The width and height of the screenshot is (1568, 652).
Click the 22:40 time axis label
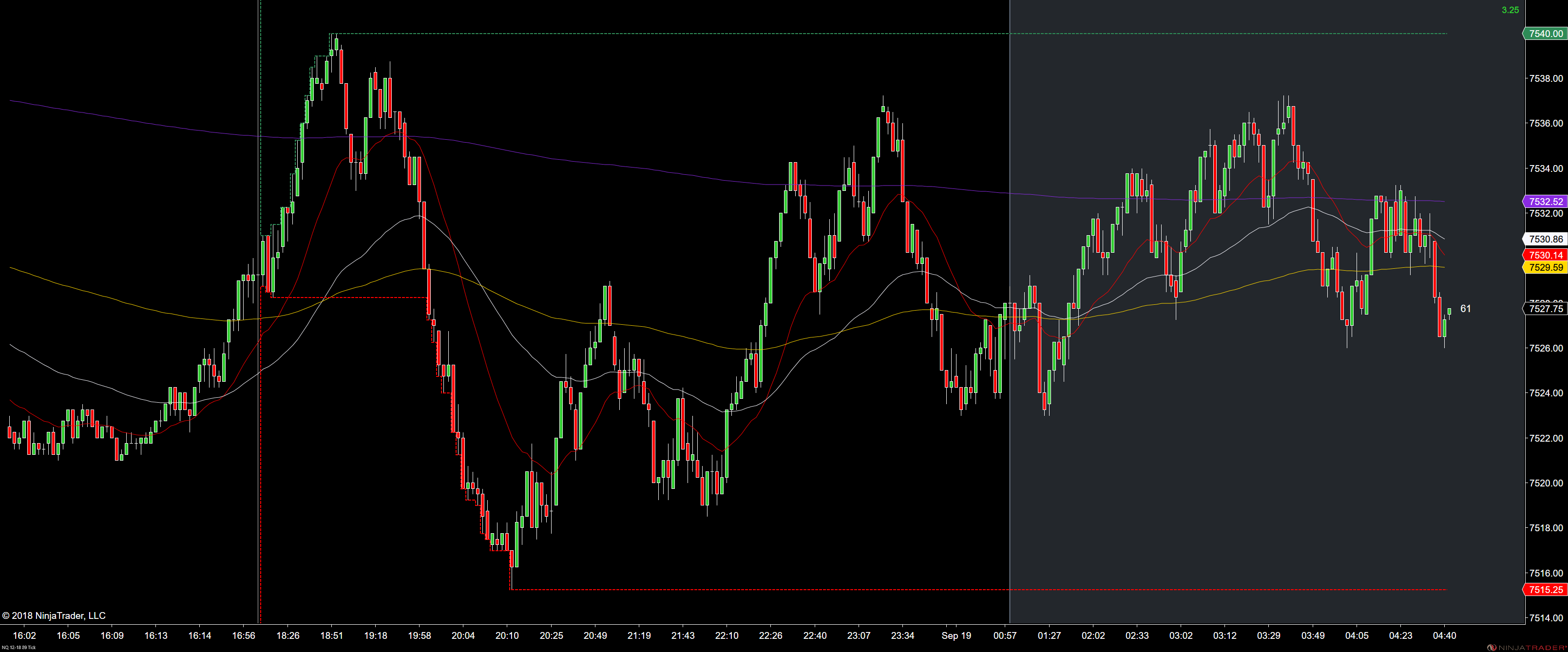(x=815, y=635)
